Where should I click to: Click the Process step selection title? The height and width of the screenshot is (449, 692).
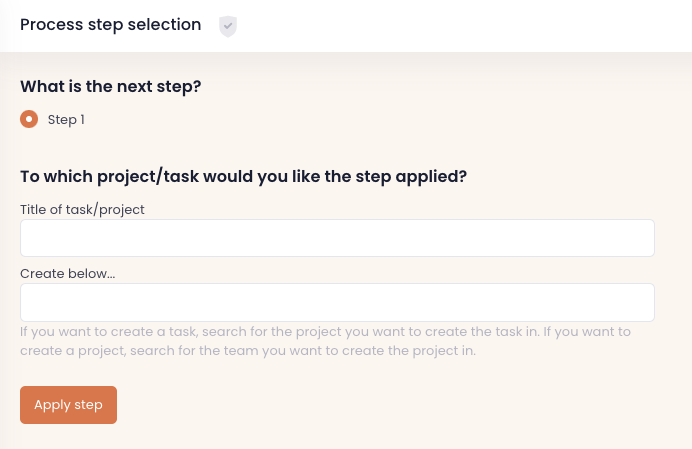pyautogui.click(x=110, y=25)
